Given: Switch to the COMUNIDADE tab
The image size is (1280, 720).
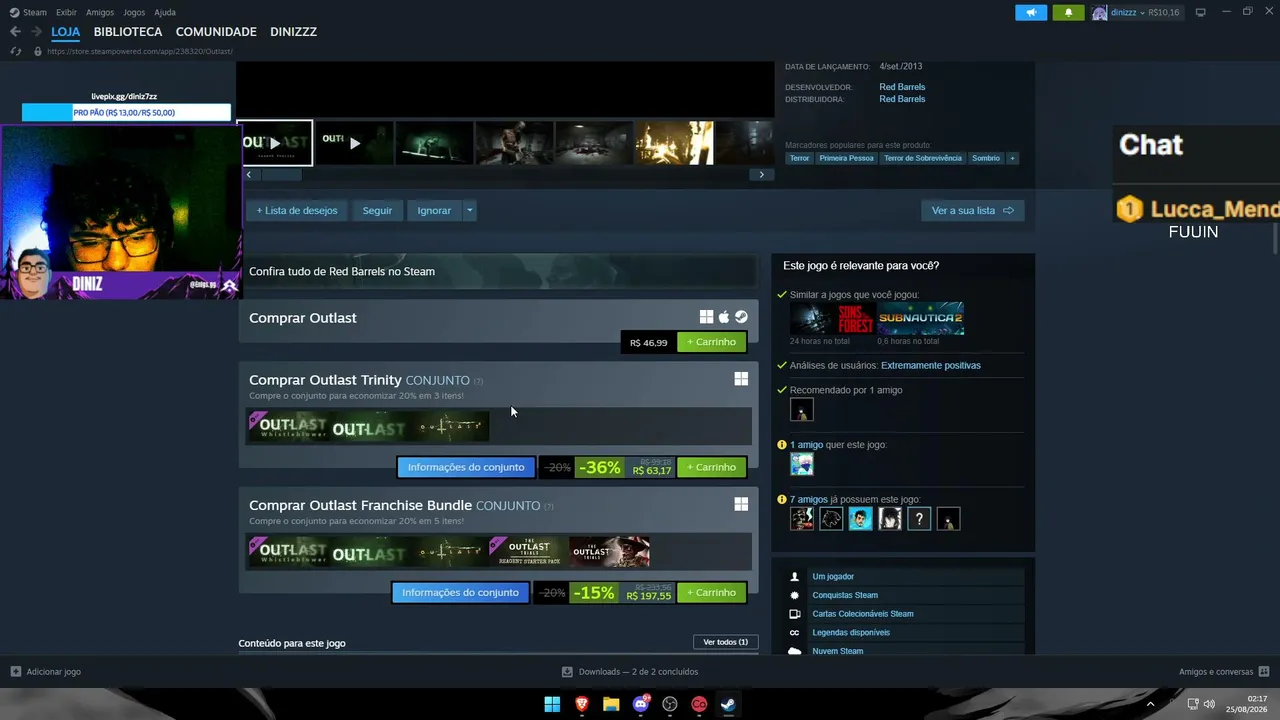Looking at the screenshot, I should coord(216,32).
